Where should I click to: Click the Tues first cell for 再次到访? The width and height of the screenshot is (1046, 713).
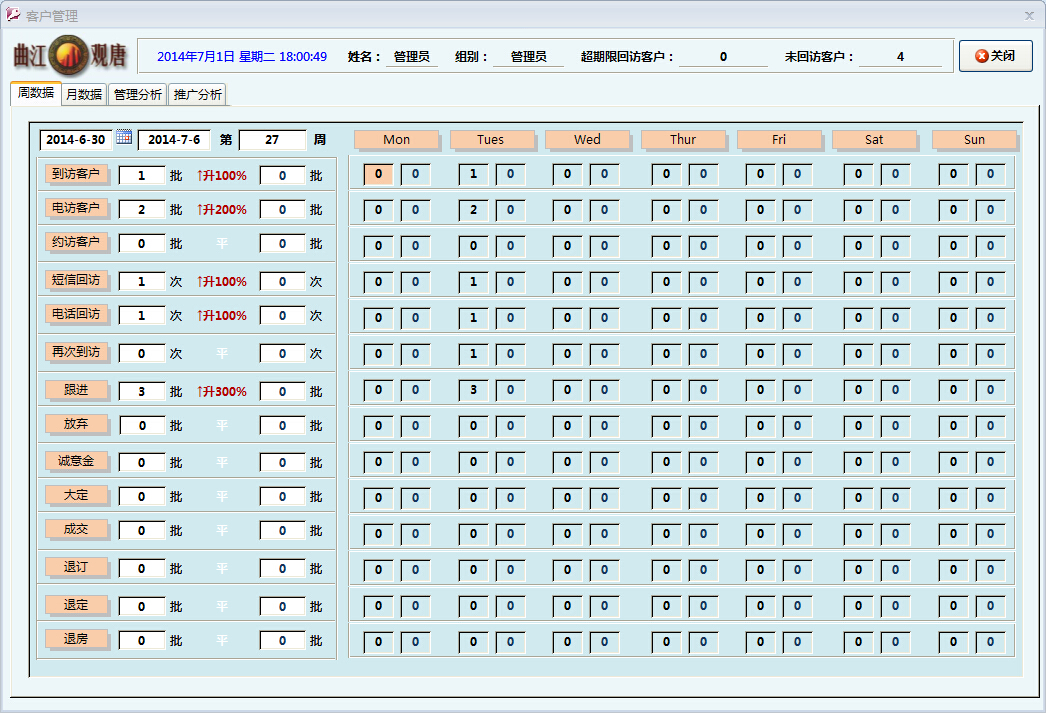click(x=474, y=354)
